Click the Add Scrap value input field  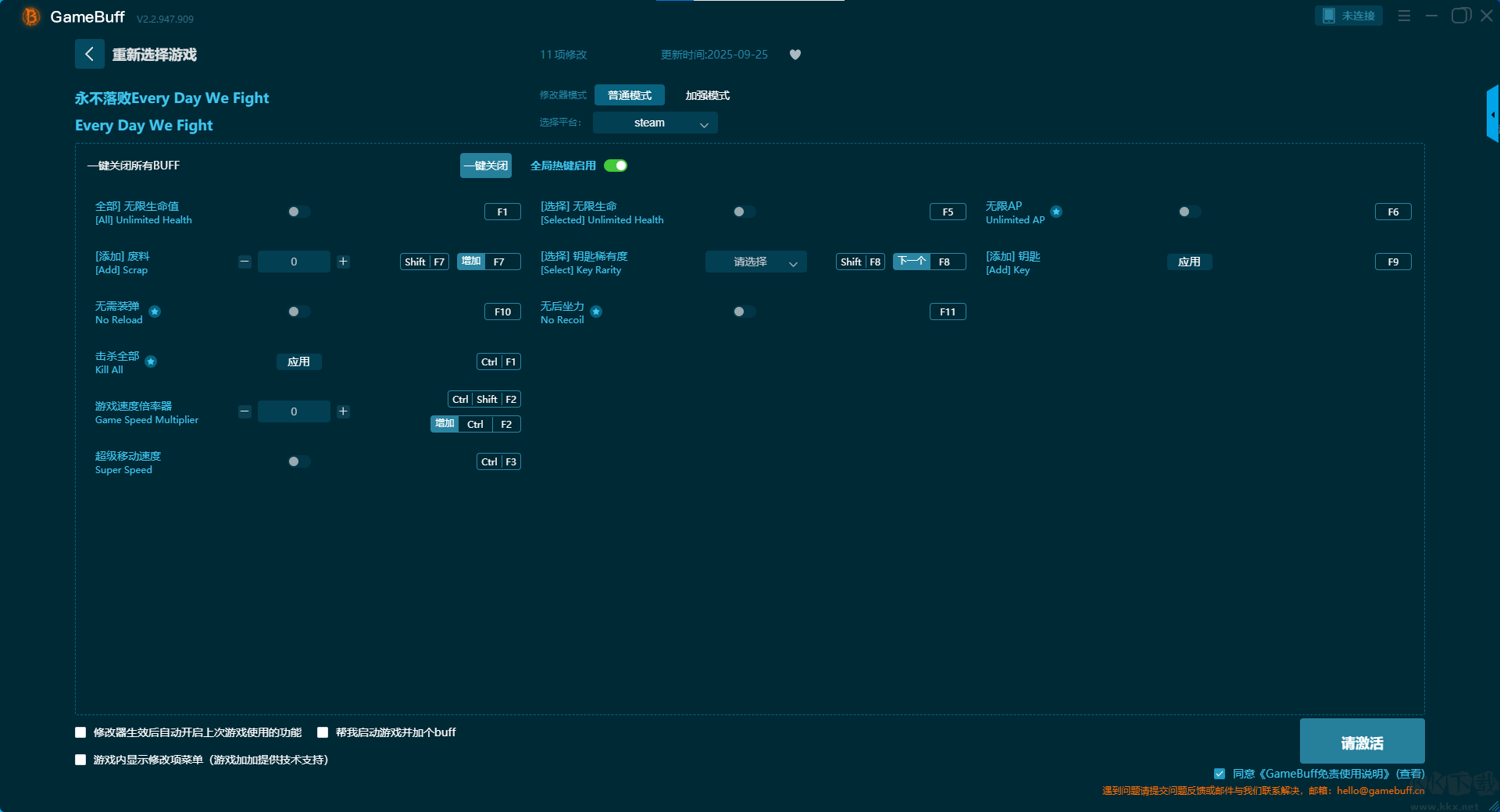click(x=294, y=262)
